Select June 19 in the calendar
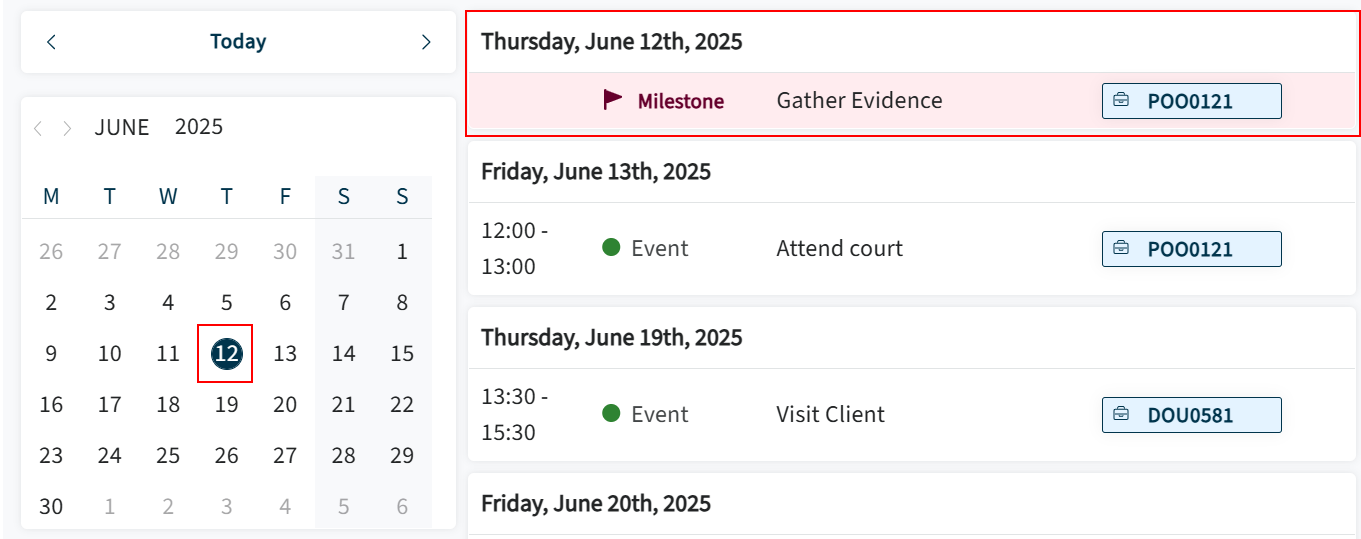 pos(227,404)
